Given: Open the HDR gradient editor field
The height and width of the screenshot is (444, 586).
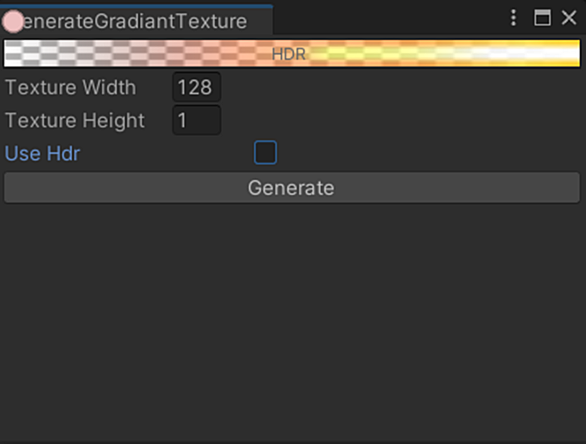Looking at the screenshot, I should [x=292, y=53].
